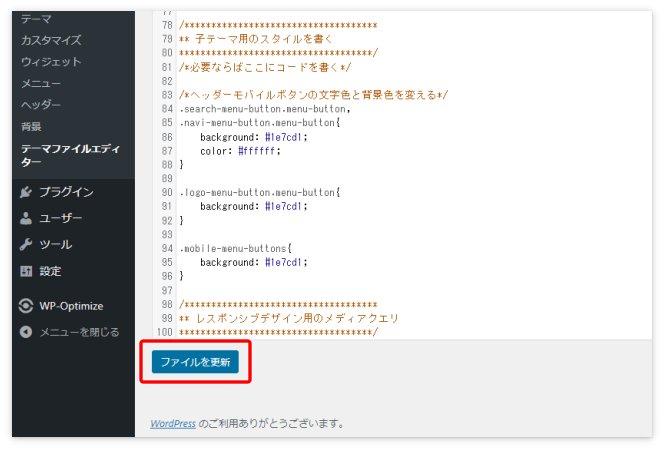Click the ユーザー person icon
The height and width of the screenshot is (450, 664).
(26, 218)
